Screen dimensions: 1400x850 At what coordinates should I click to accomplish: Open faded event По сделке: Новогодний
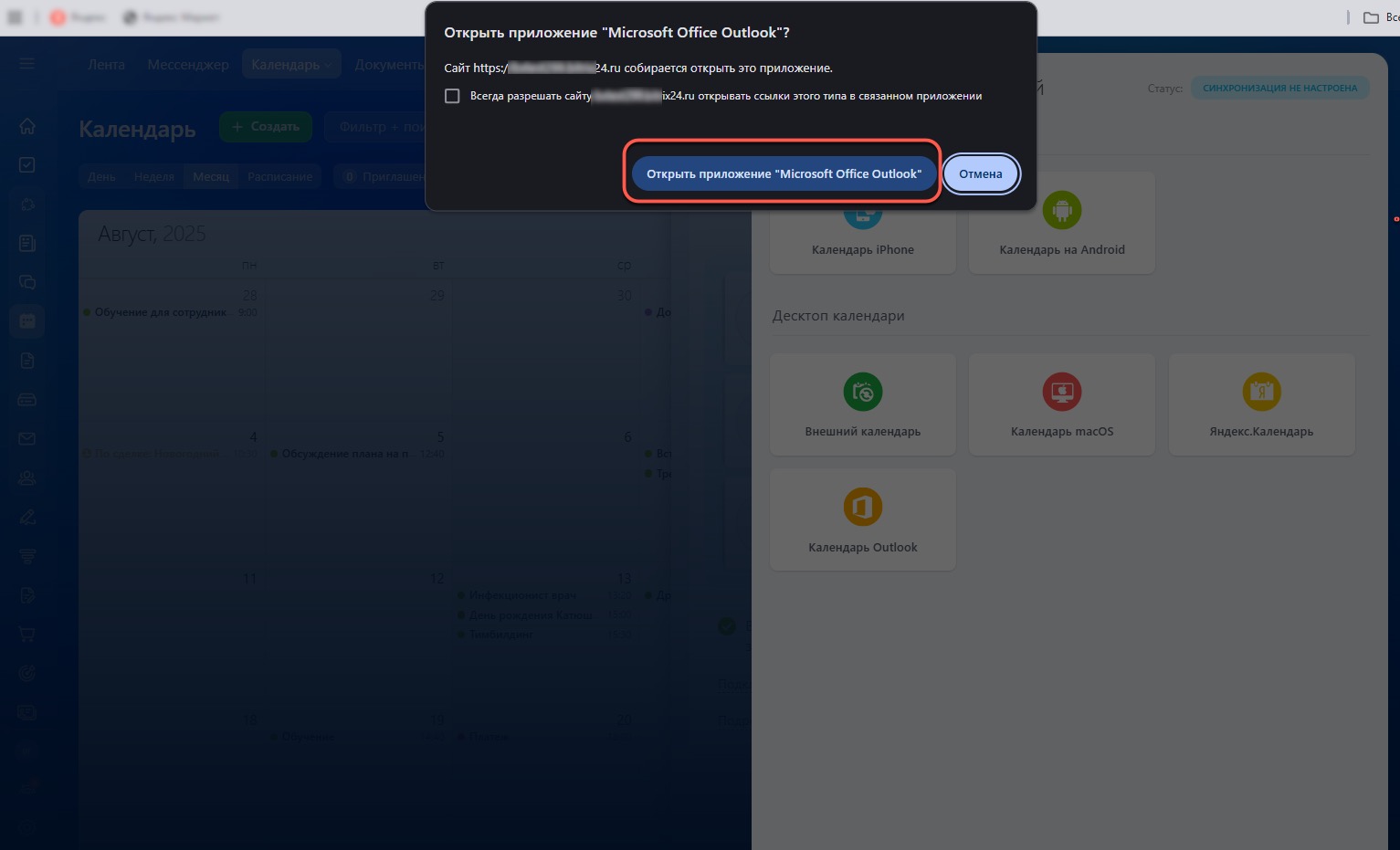coord(170,454)
